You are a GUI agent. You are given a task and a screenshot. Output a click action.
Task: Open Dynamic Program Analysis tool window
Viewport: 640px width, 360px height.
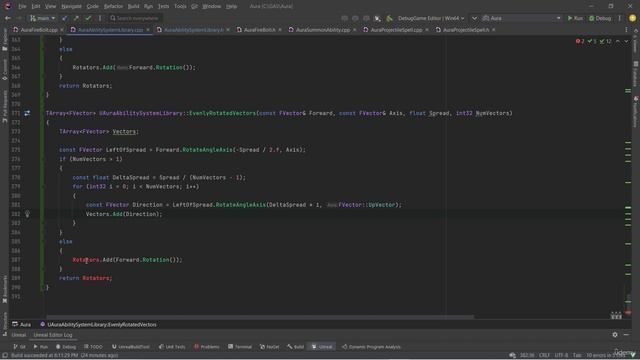(x=371, y=347)
